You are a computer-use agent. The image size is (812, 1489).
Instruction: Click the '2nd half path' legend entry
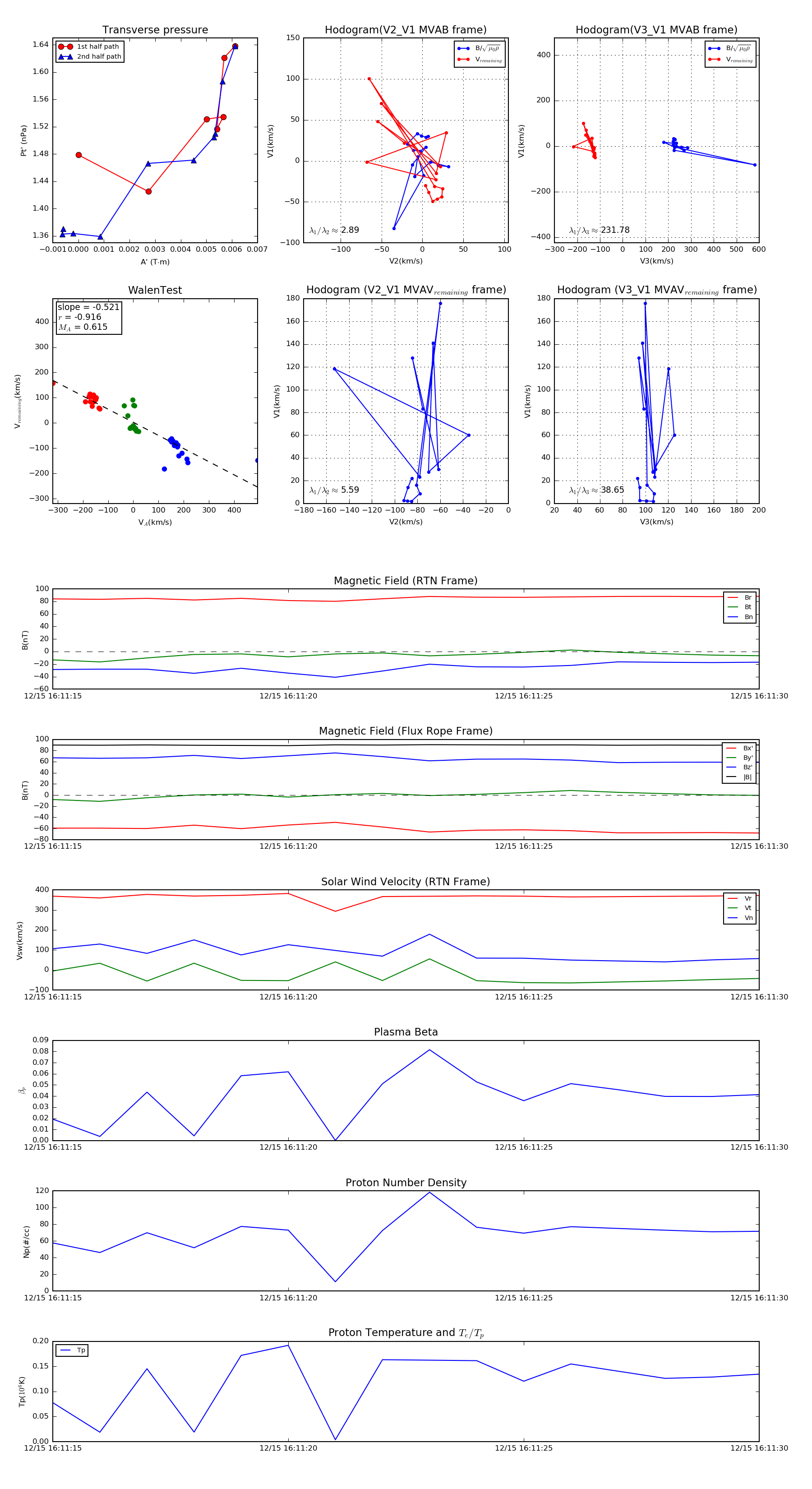90,57
